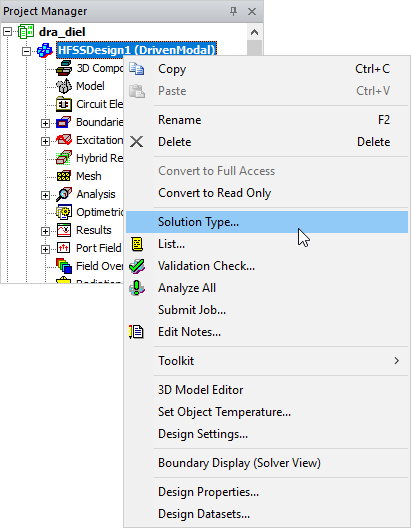
Task: Click the Results plot icon
Action: pyautogui.click(x=64, y=230)
